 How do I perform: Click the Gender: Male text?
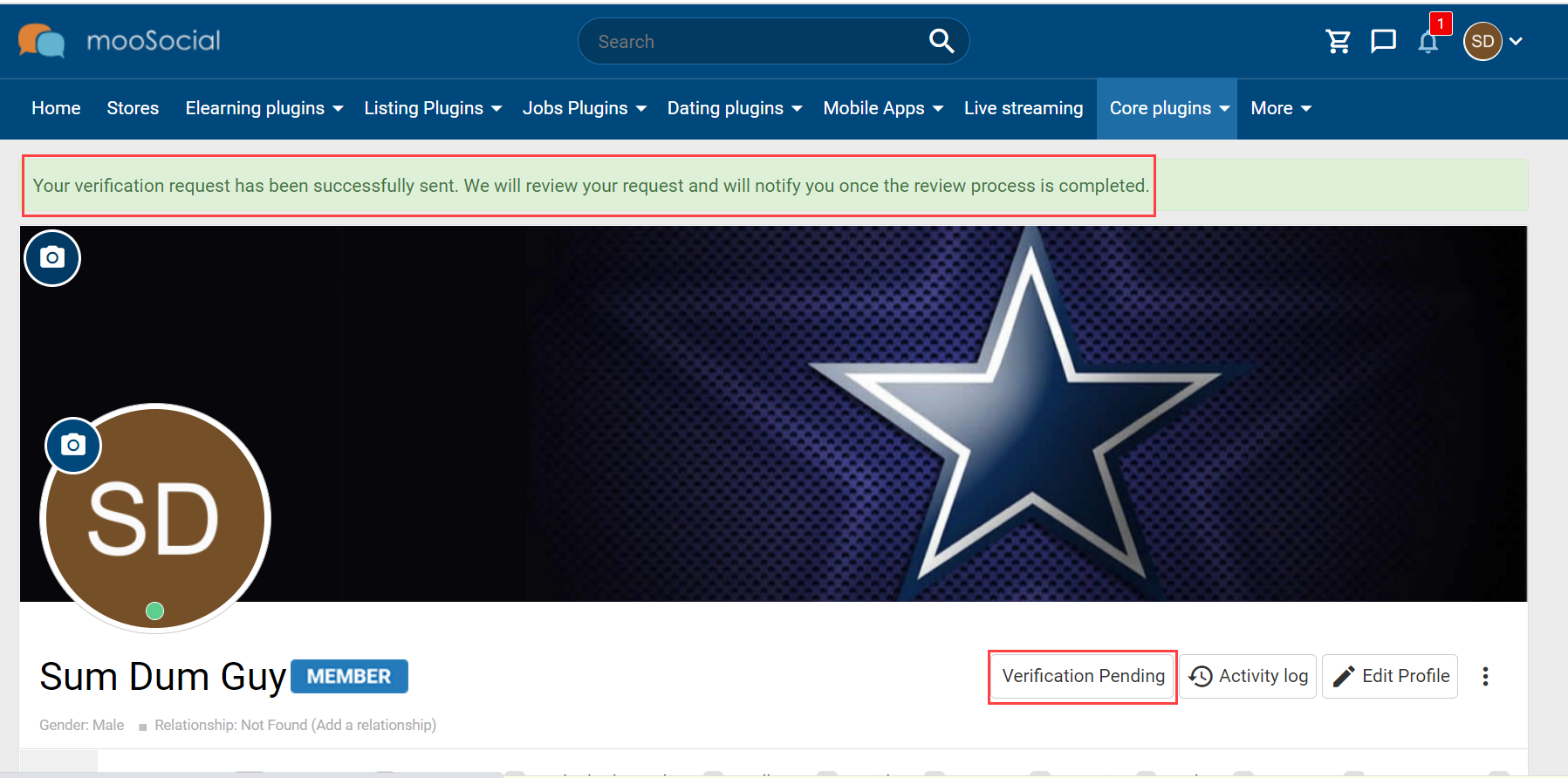(x=82, y=725)
